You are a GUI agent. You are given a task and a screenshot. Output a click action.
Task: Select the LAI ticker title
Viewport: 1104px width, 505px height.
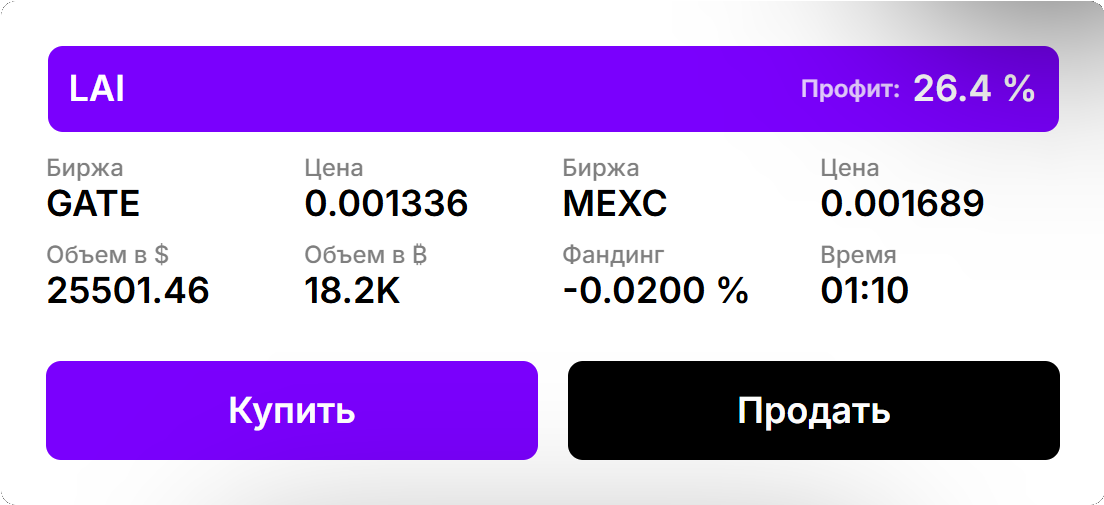(97, 90)
